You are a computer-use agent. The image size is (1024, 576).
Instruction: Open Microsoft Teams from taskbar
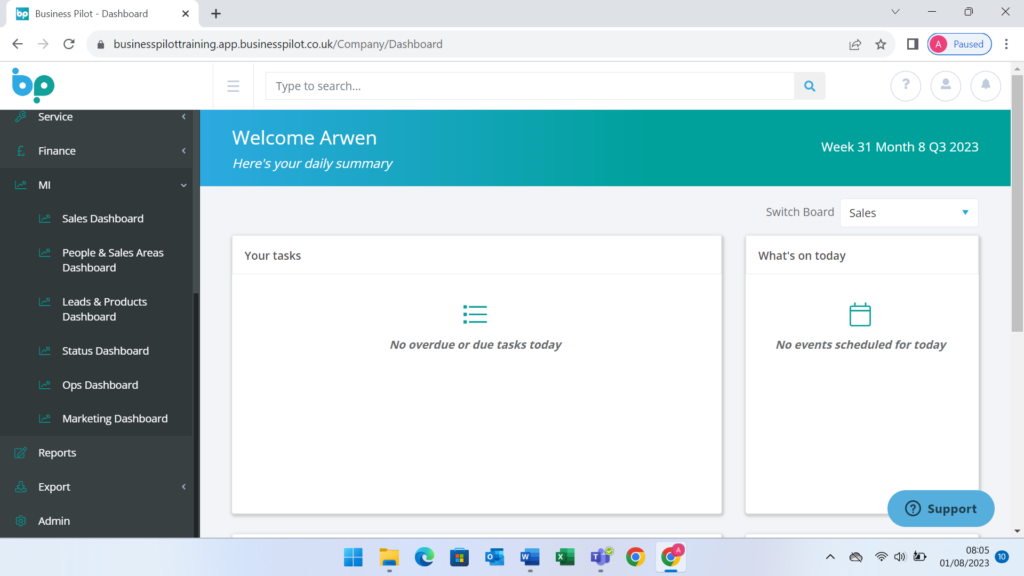(600, 557)
